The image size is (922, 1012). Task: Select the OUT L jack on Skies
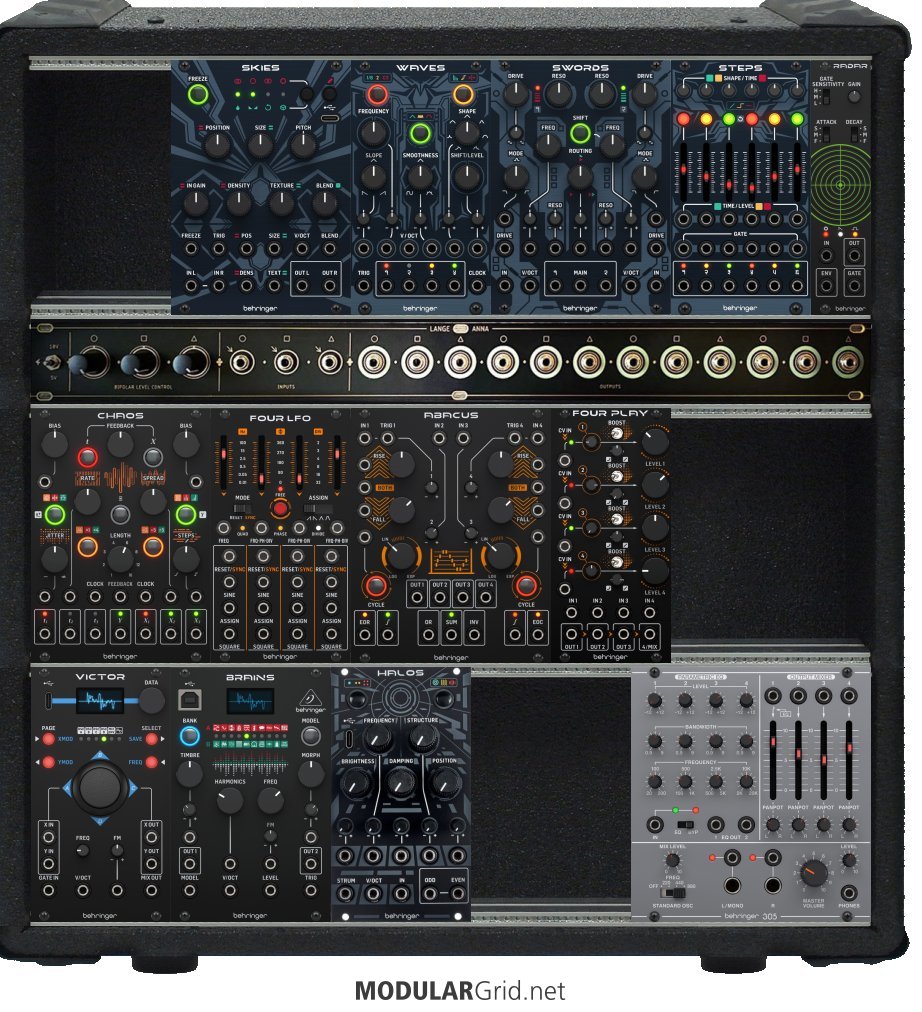(x=302, y=286)
